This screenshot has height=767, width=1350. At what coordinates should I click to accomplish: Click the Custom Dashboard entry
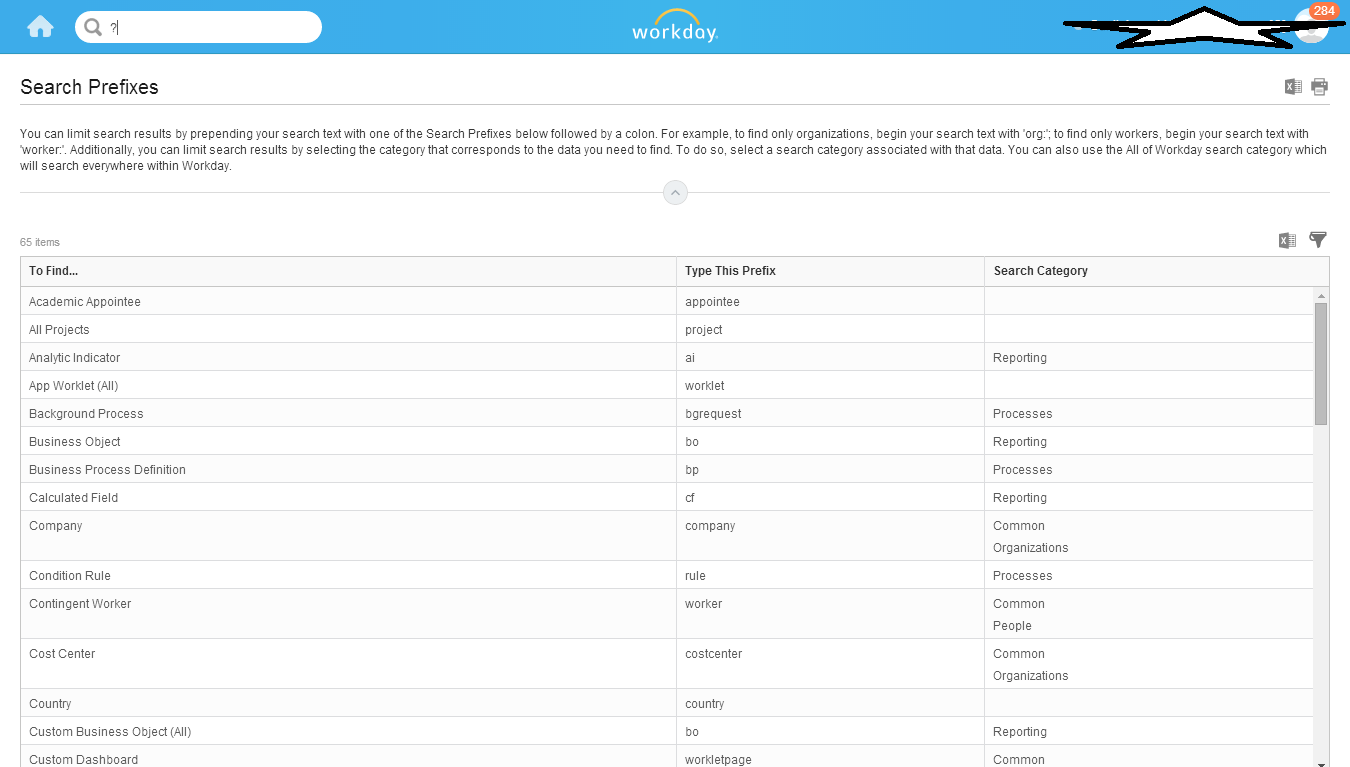tap(82, 759)
